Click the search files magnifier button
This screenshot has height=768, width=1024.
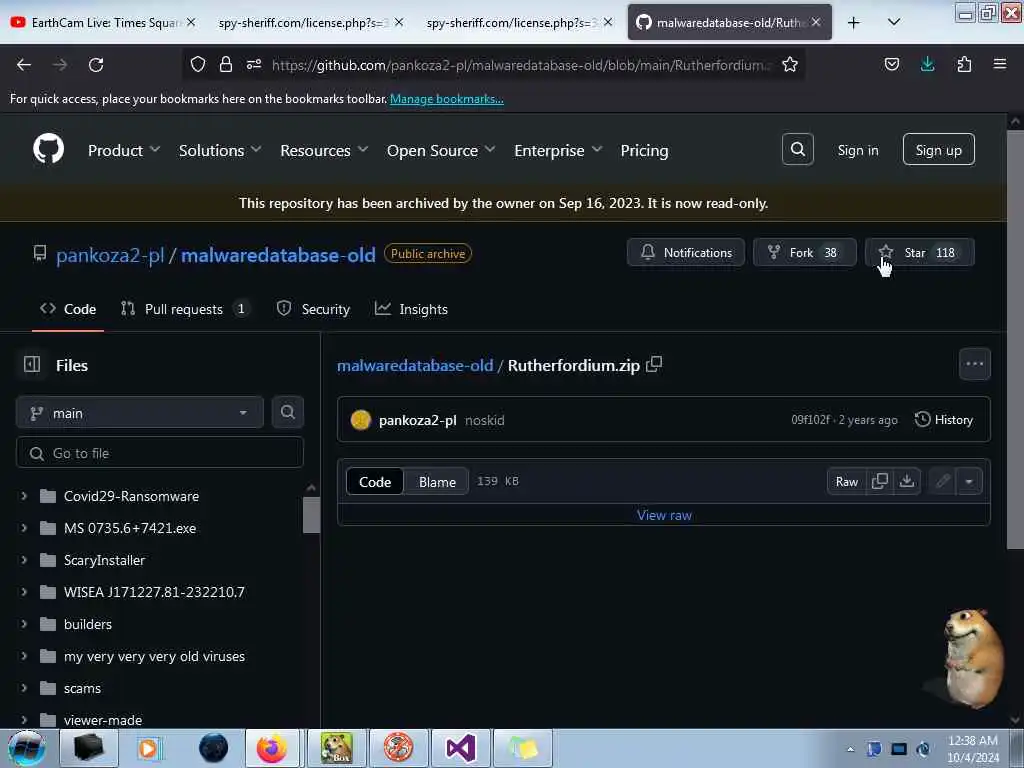point(287,412)
